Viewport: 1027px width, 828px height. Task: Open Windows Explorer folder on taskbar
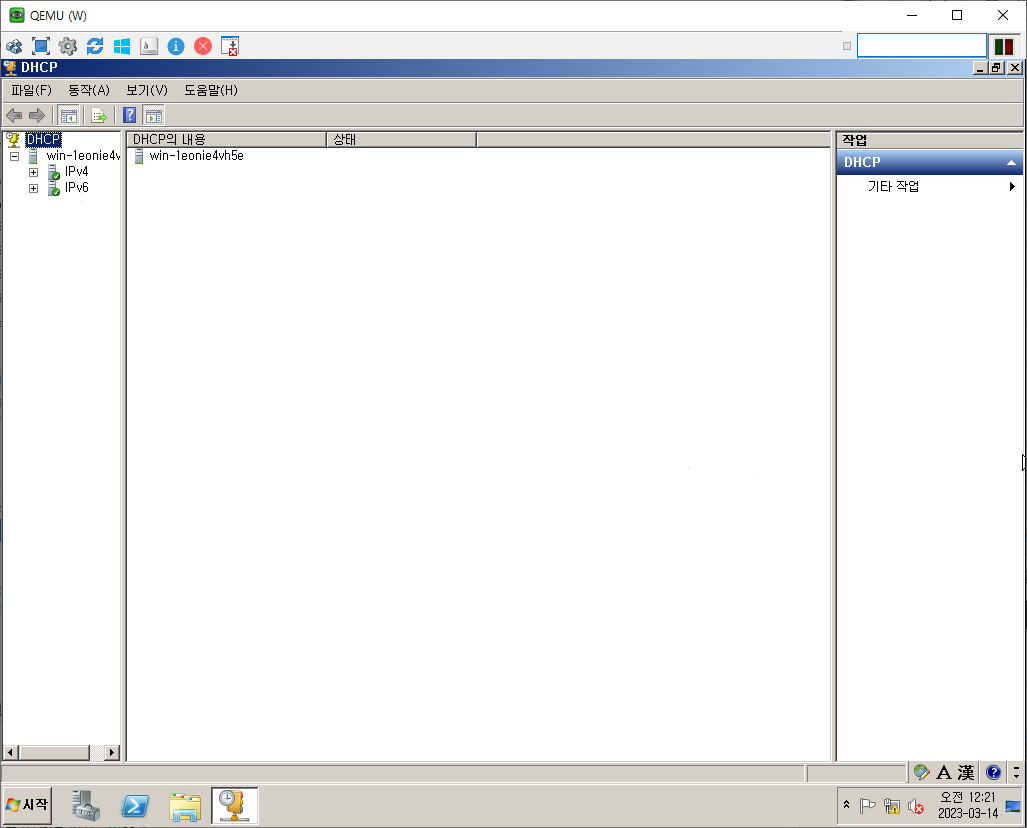pos(185,806)
